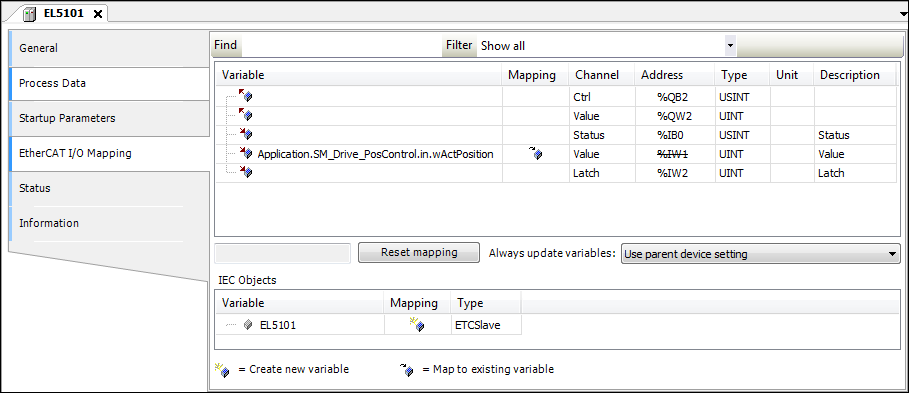The image size is (909, 393).
Task: Click create-new-variable icon in EL5101 mapping cell
Action: [x=417, y=325]
